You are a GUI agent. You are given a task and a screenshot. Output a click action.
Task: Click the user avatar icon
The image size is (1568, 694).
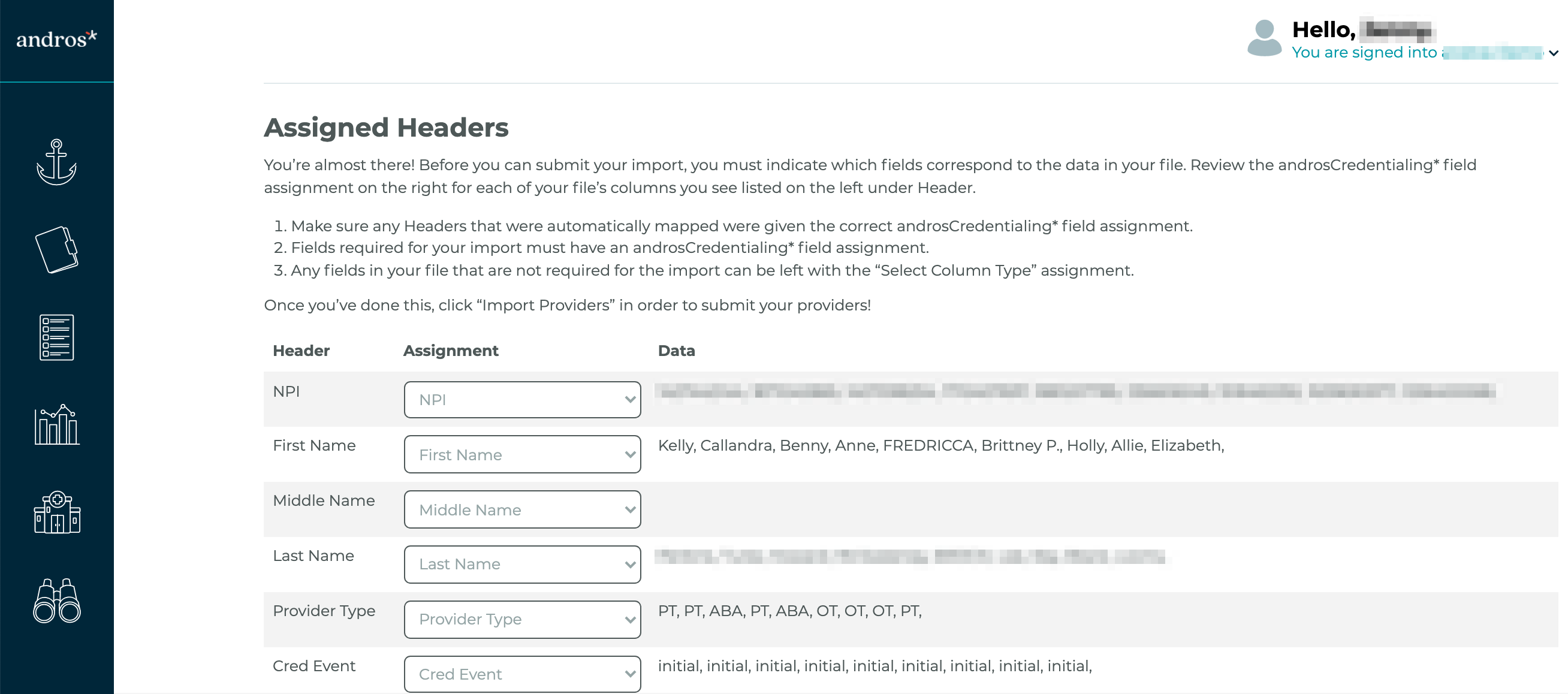(1264, 38)
